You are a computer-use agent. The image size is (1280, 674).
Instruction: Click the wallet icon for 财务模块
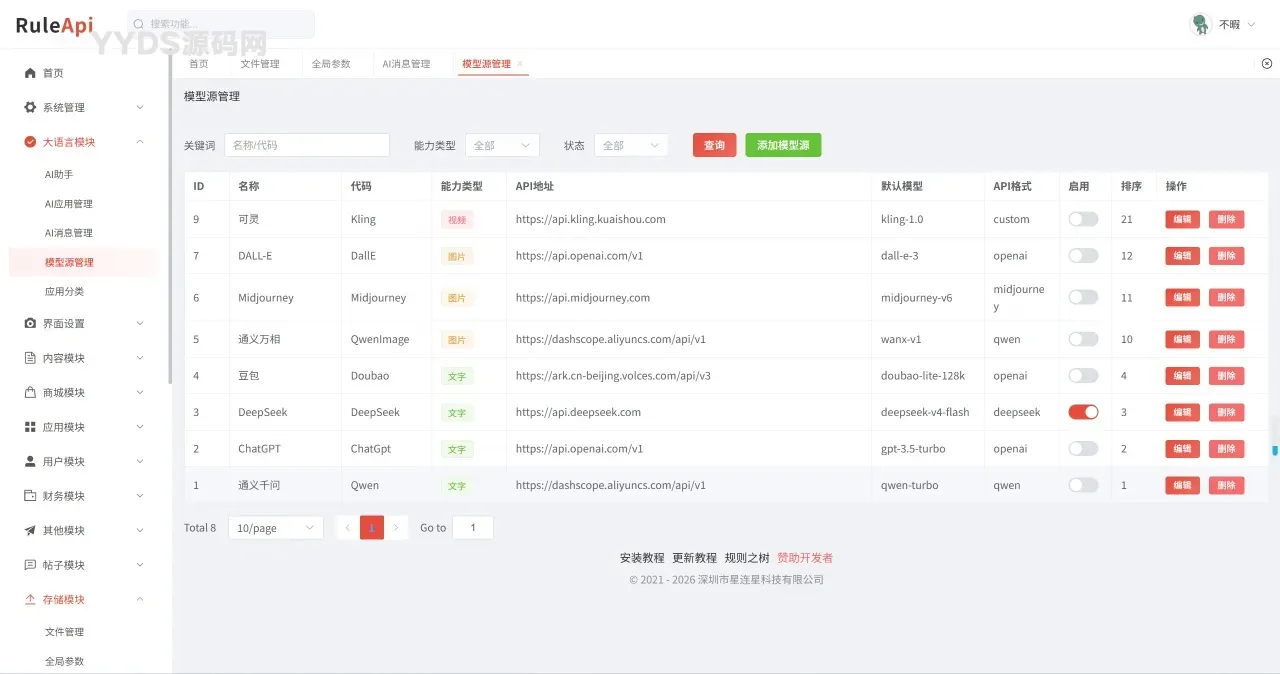point(30,496)
